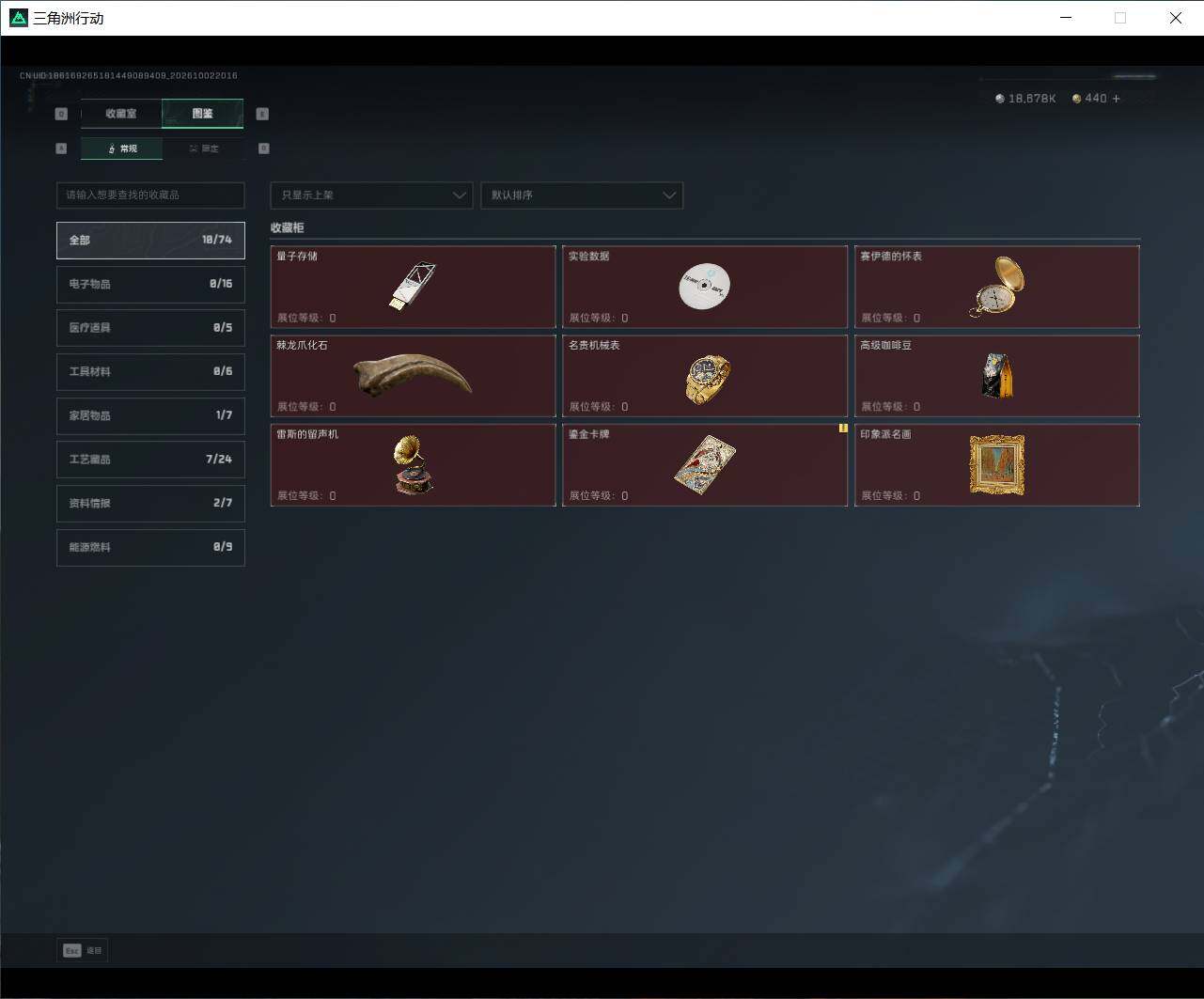Click the silver coin icon beside 18,878K

click(1000, 99)
